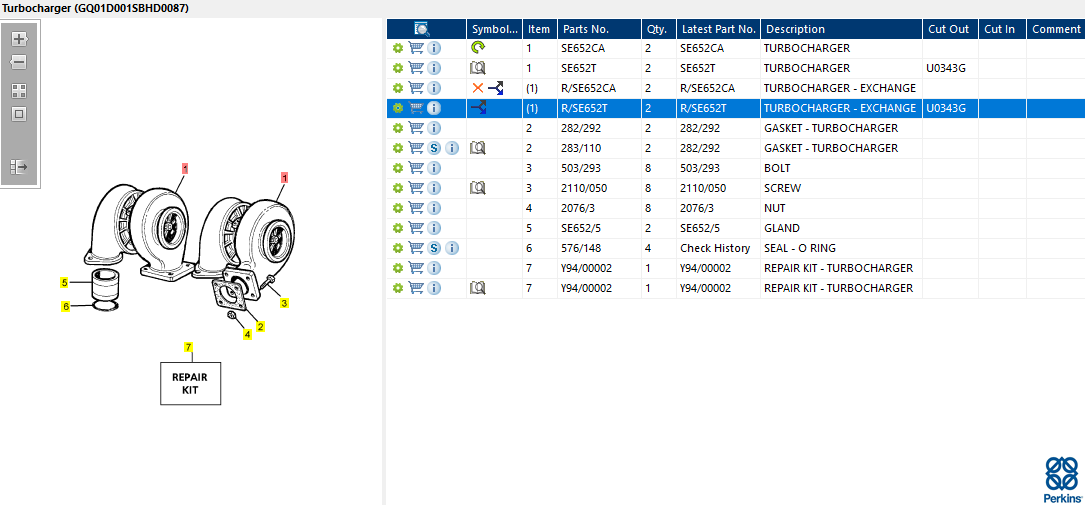Click the Cut Out column header
1085x505 pixels.
[x=948, y=29]
